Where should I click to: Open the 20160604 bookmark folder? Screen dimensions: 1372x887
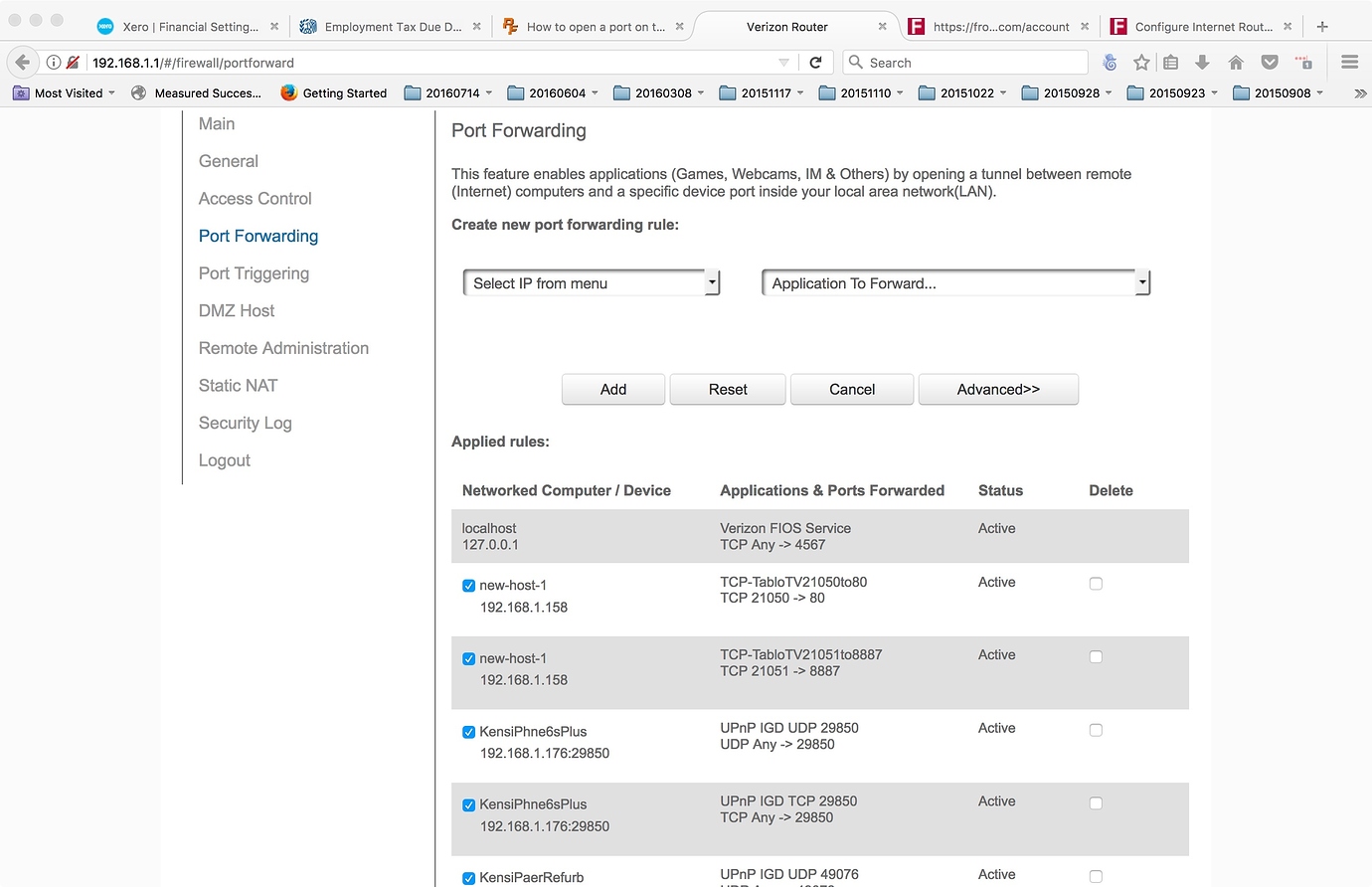[553, 93]
